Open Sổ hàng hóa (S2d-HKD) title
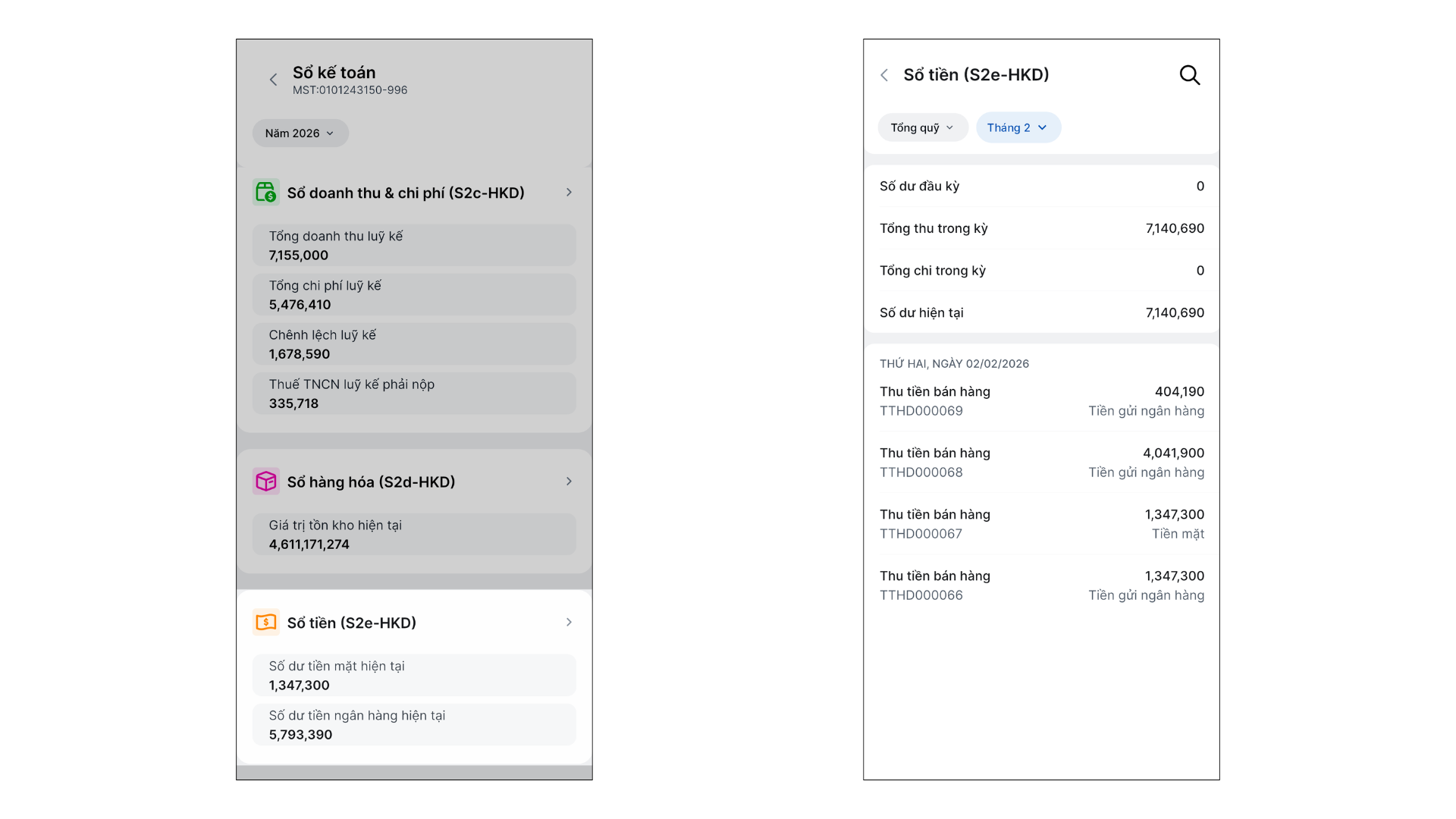 click(371, 482)
